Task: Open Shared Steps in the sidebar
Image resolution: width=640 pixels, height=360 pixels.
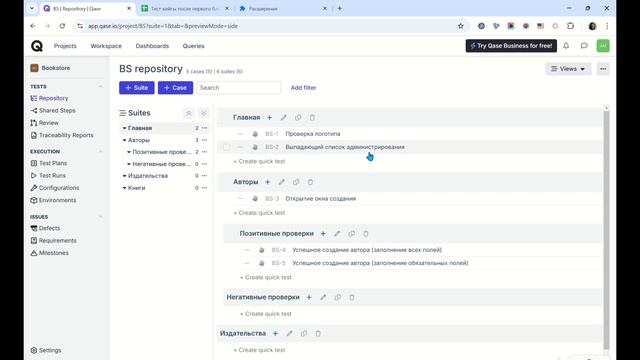Action: pos(53,111)
